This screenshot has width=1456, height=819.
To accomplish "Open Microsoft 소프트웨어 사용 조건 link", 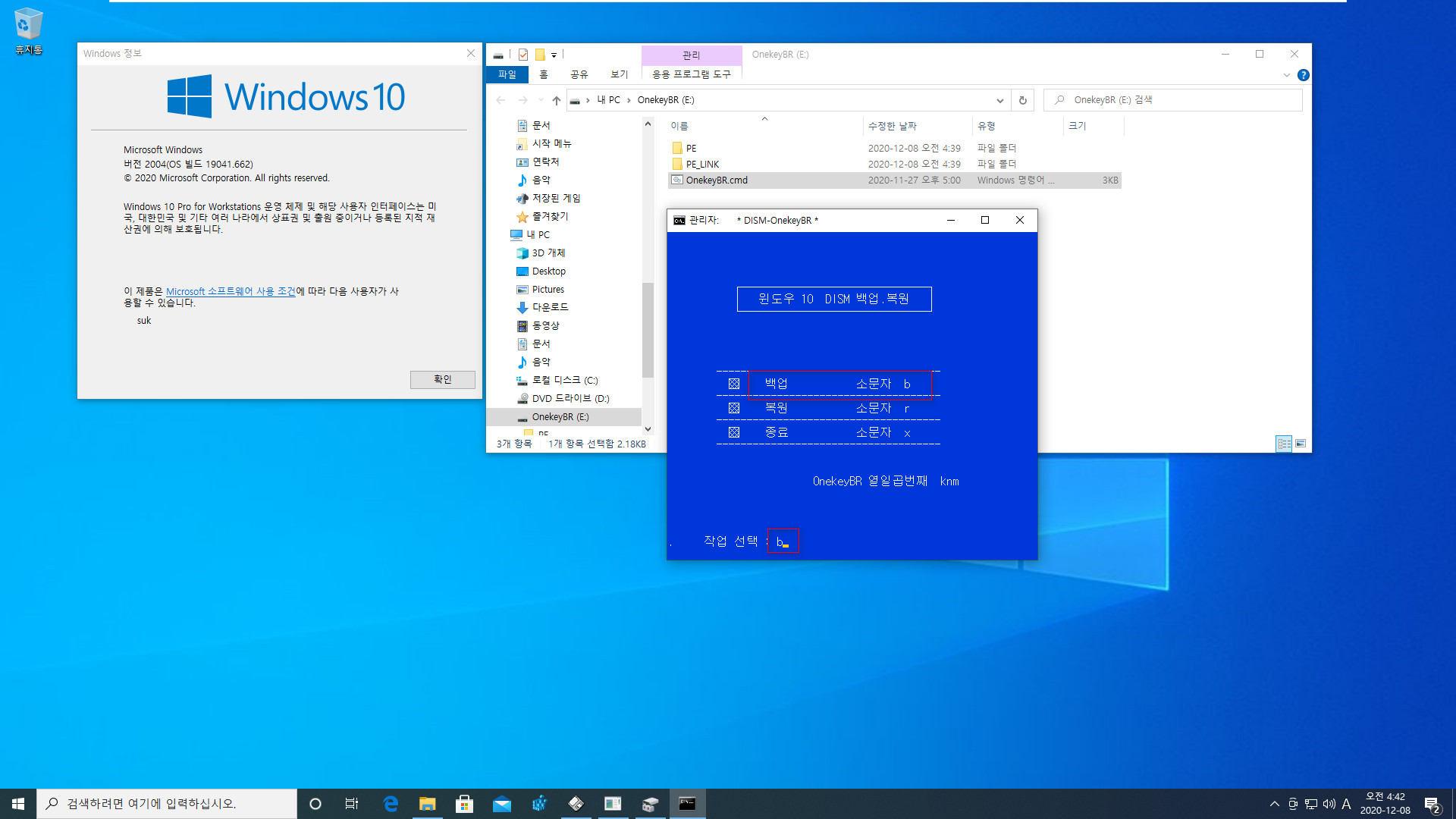I will (x=231, y=291).
